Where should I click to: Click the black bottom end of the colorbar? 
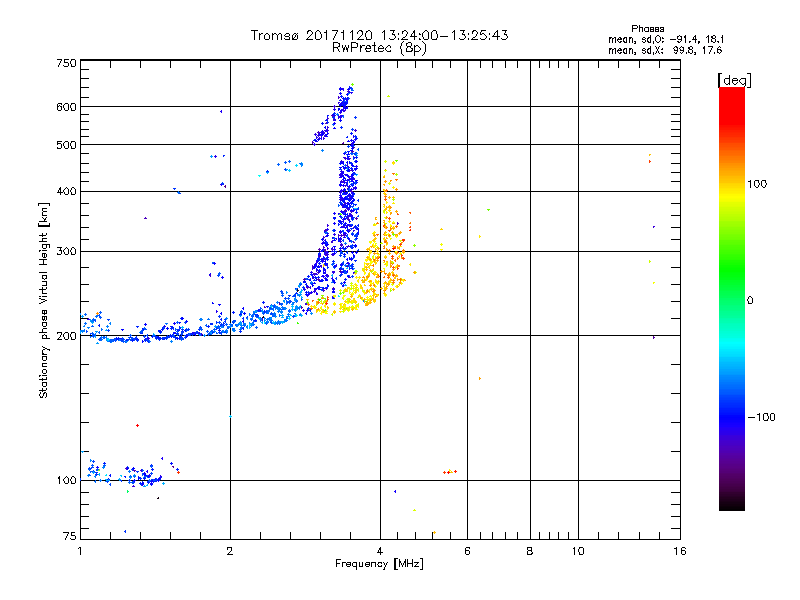point(732,505)
